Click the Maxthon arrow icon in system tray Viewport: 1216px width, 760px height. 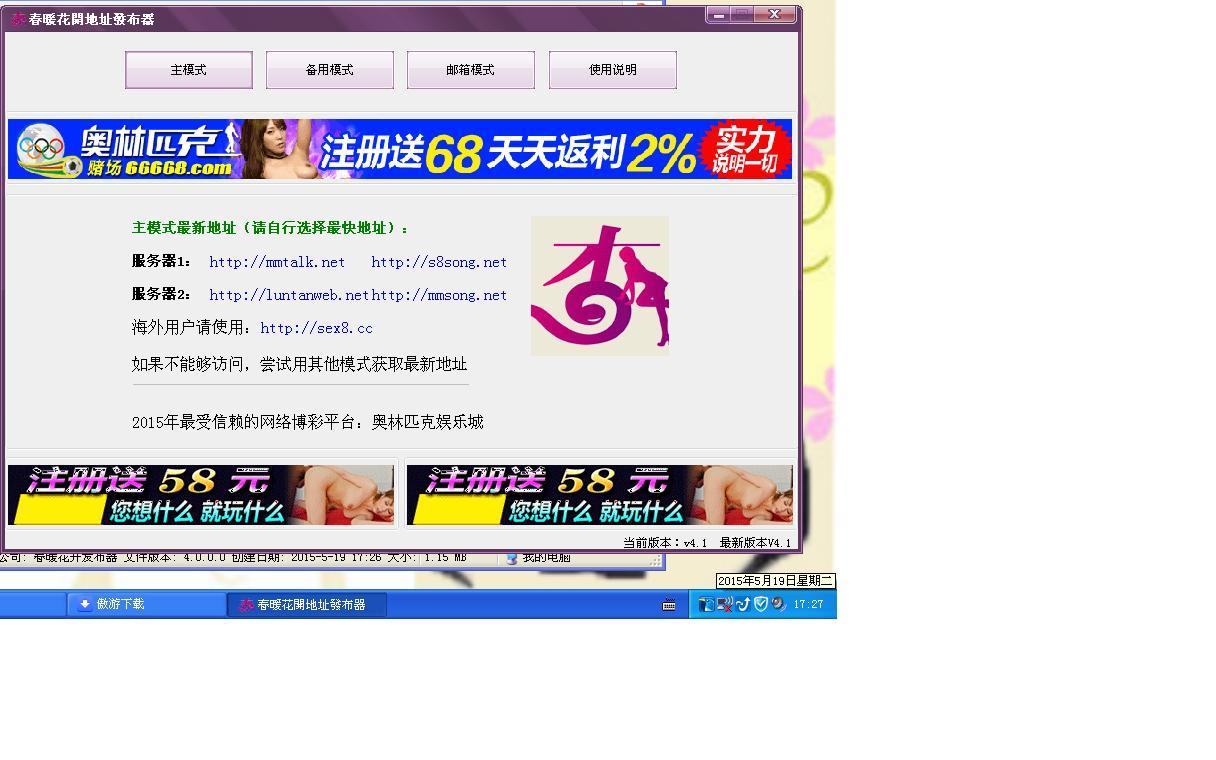(x=743, y=604)
